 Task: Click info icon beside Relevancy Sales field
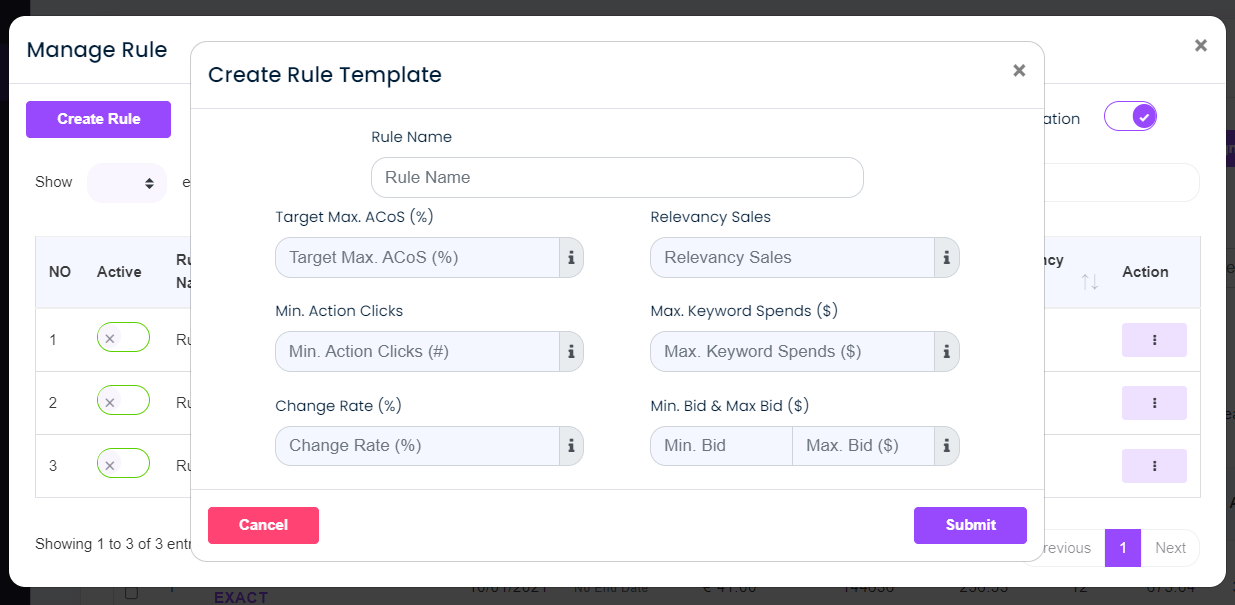(946, 257)
